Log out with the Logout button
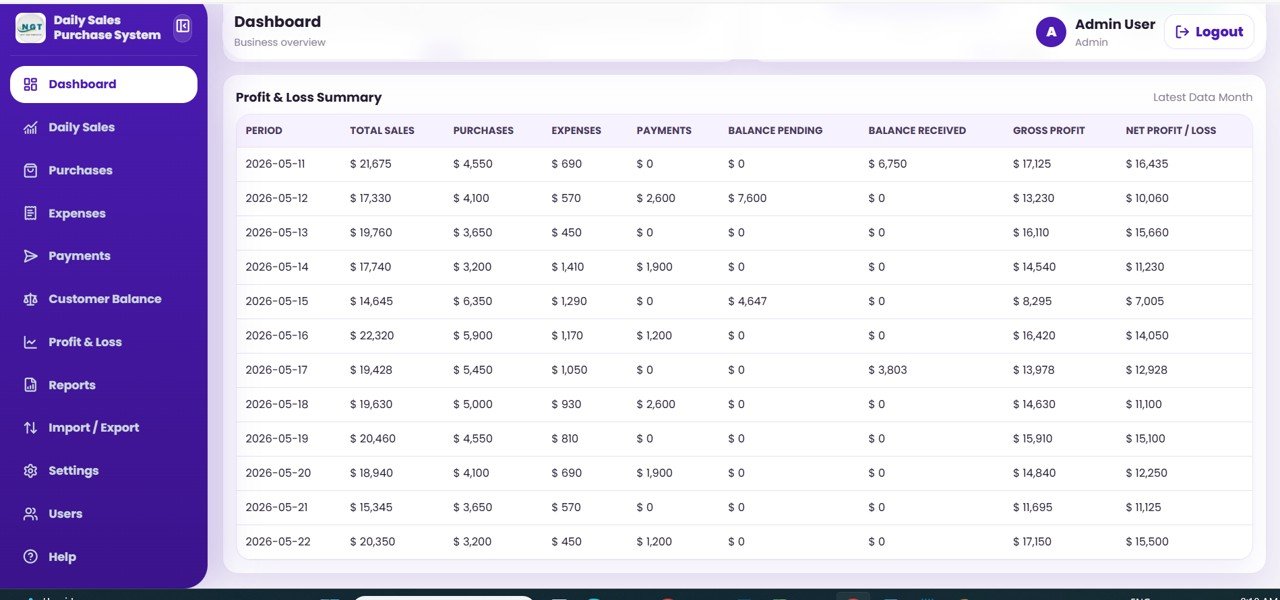 (1209, 32)
